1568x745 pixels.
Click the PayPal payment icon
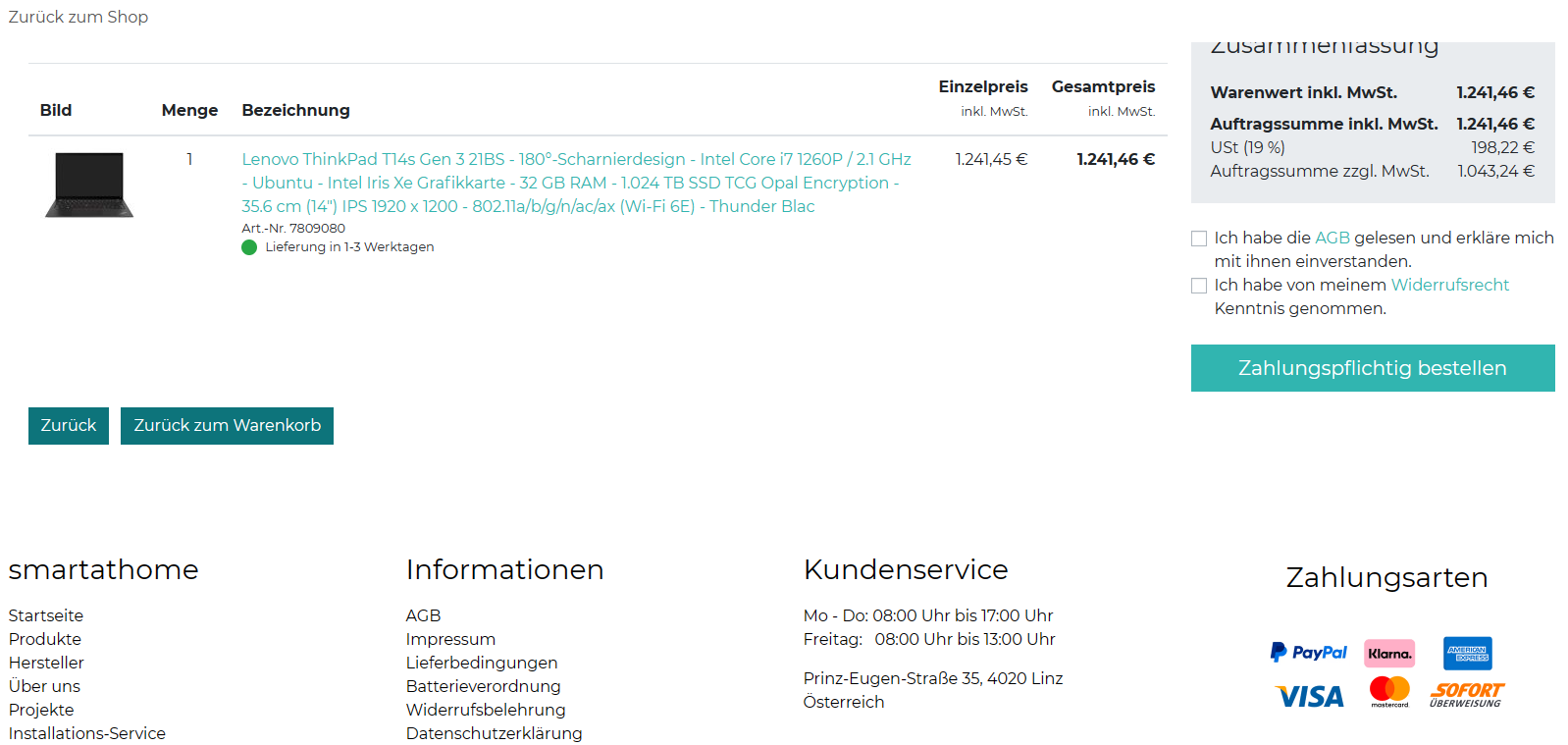[x=1308, y=653]
